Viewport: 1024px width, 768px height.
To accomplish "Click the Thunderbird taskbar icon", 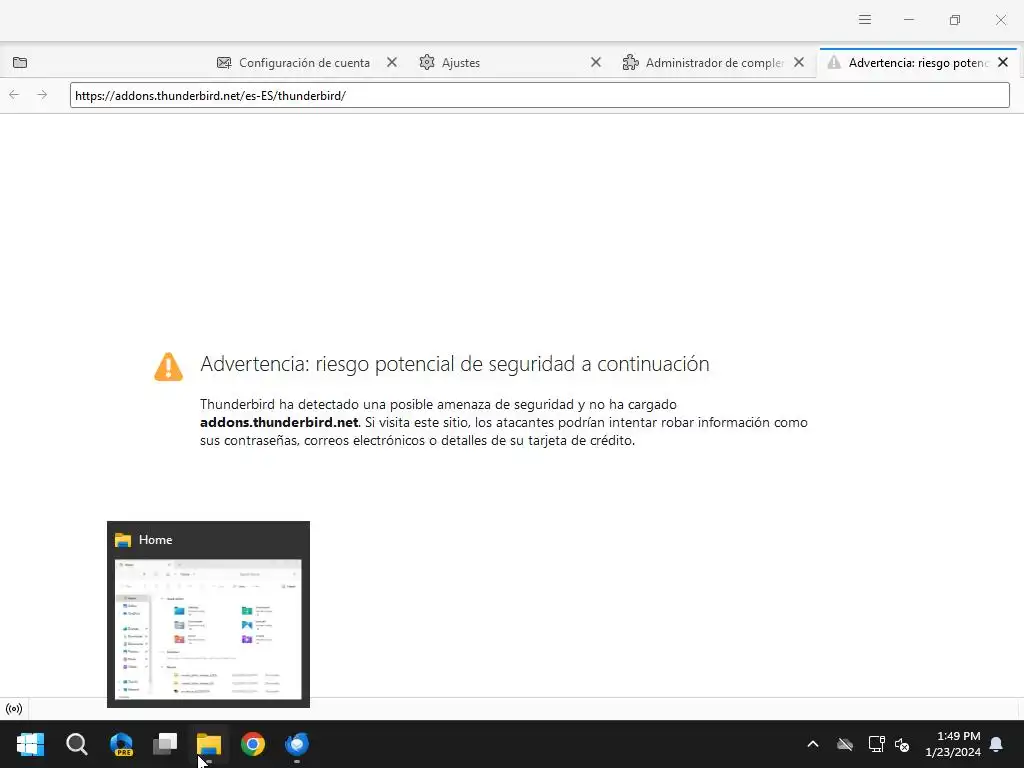I will 297,744.
